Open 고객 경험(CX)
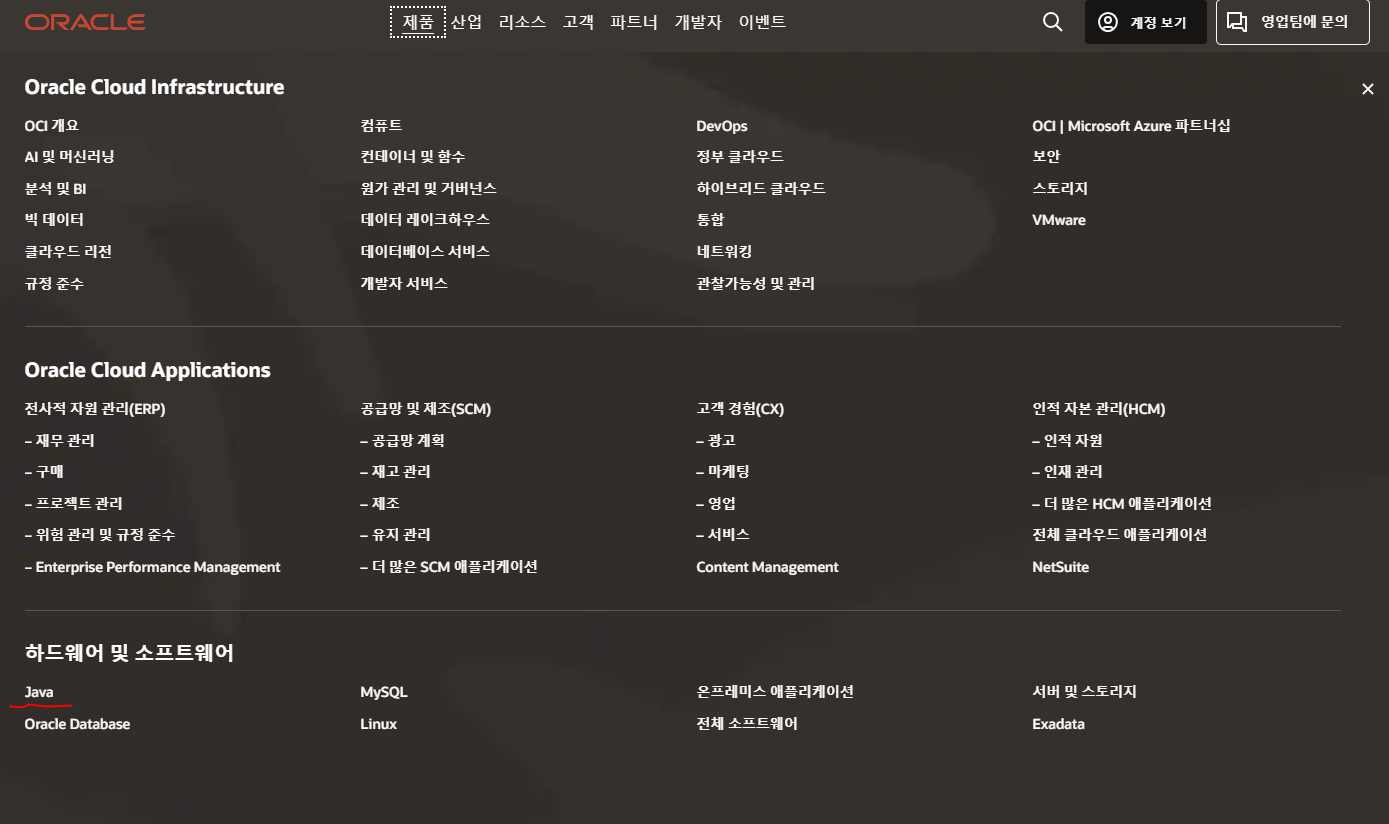The image size is (1389, 824). tap(740, 409)
